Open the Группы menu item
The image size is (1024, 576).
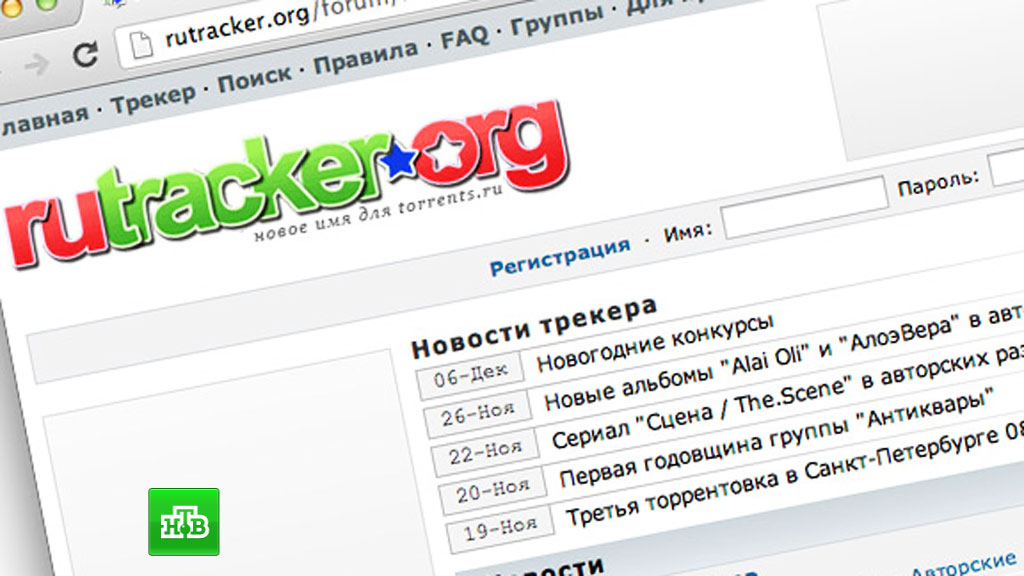[x=556, y=19]
